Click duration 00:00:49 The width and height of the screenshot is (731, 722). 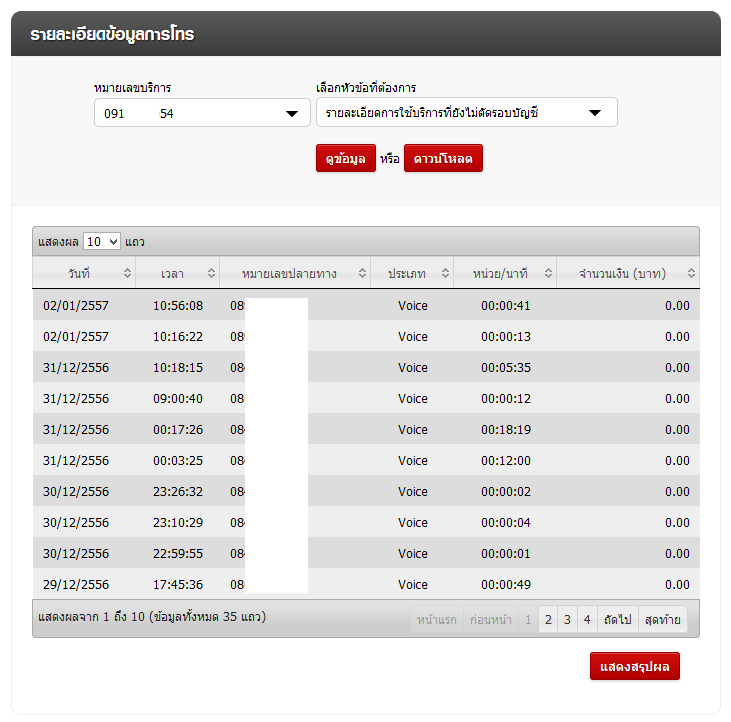pyautogui.click(x=506, y=584)
